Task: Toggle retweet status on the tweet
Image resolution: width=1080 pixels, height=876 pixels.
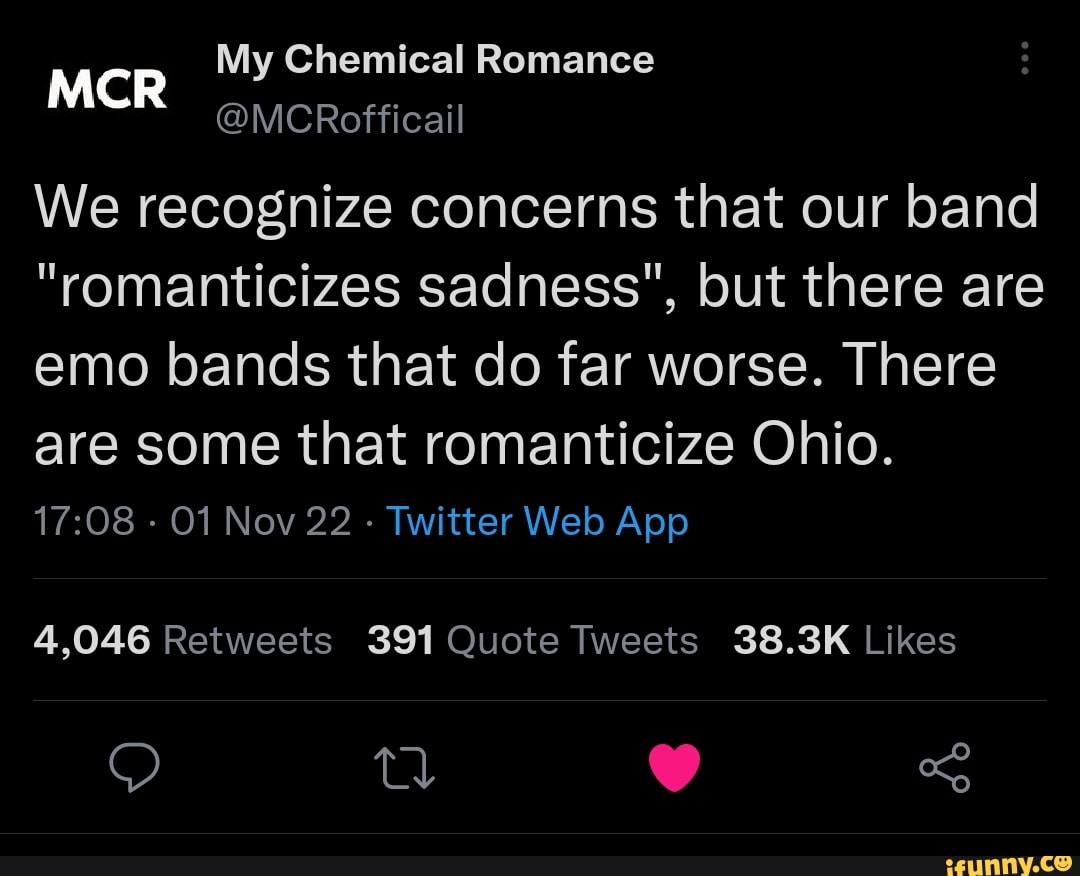Action: point(404,768)
